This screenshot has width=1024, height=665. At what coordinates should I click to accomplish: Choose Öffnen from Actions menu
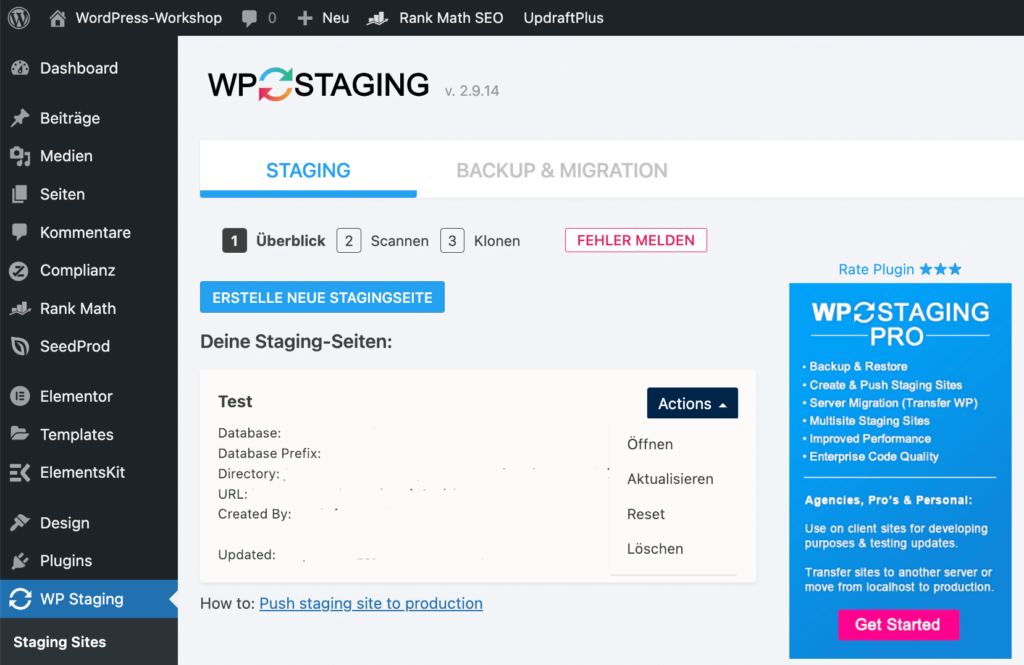pos(650,444)
